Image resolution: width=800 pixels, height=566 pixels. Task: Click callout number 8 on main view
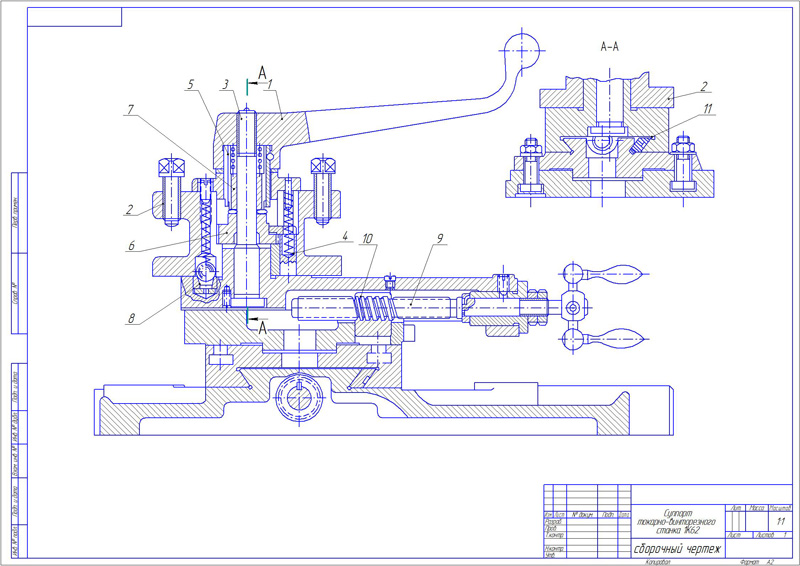point(132,318)
